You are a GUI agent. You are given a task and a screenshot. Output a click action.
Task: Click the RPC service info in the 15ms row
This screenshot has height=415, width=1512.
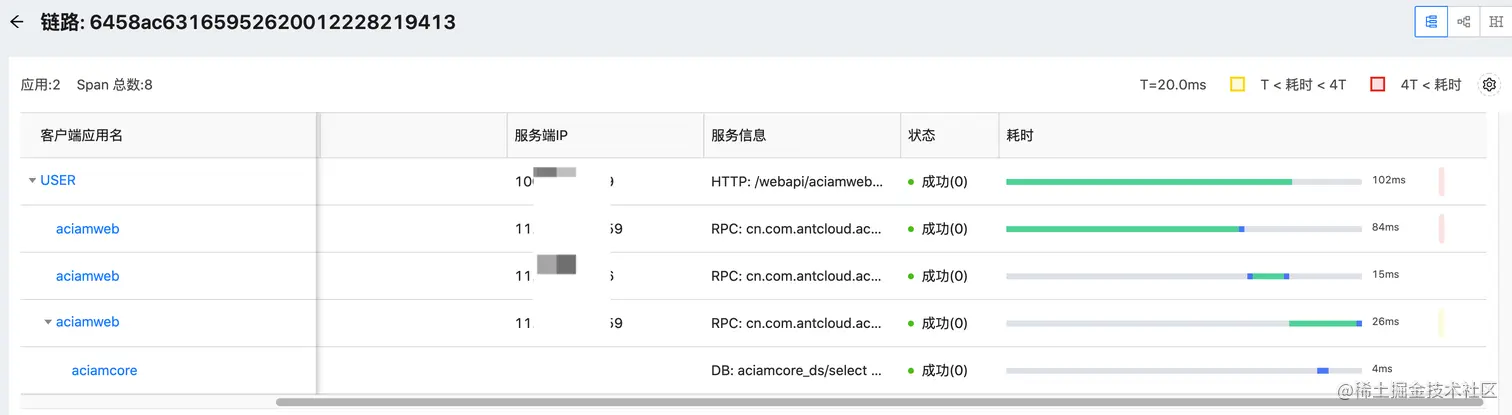797,276
